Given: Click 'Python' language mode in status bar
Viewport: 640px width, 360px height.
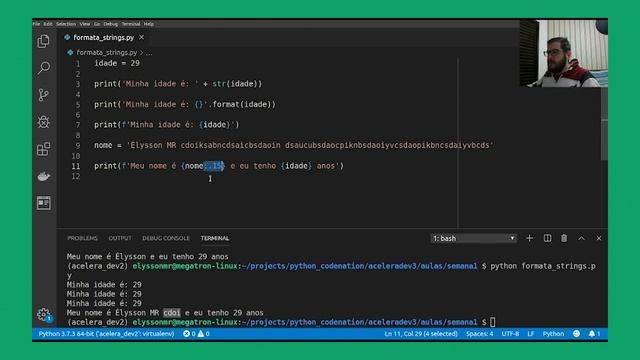Looking at the screenshot, I should click(x=553, y=334).
